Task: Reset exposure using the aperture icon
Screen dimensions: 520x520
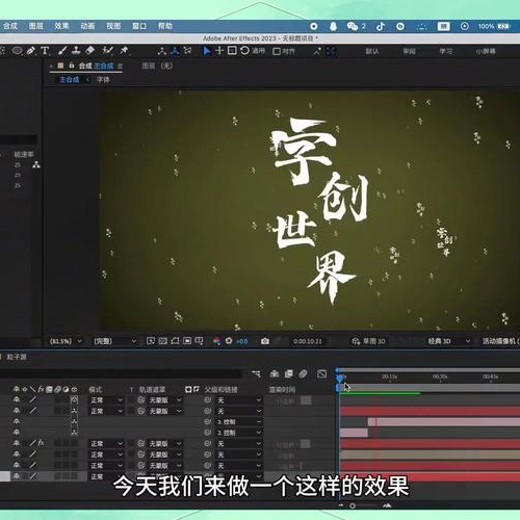Action: point(229,341)
